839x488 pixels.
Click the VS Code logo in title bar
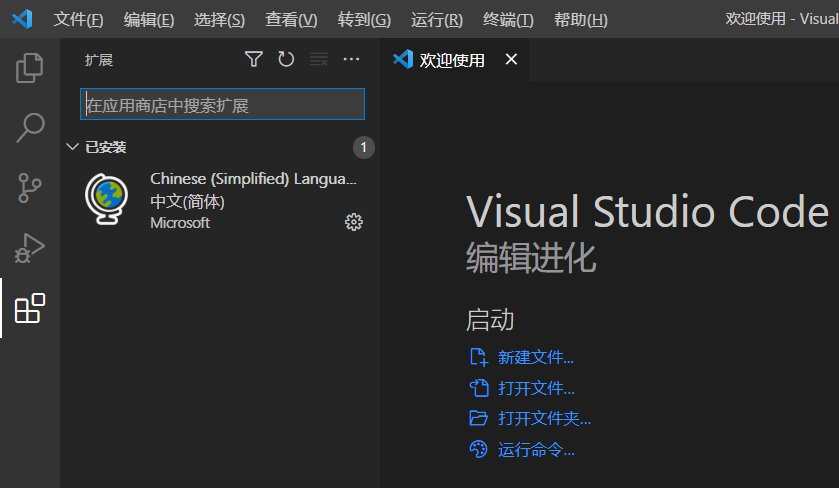22,19
